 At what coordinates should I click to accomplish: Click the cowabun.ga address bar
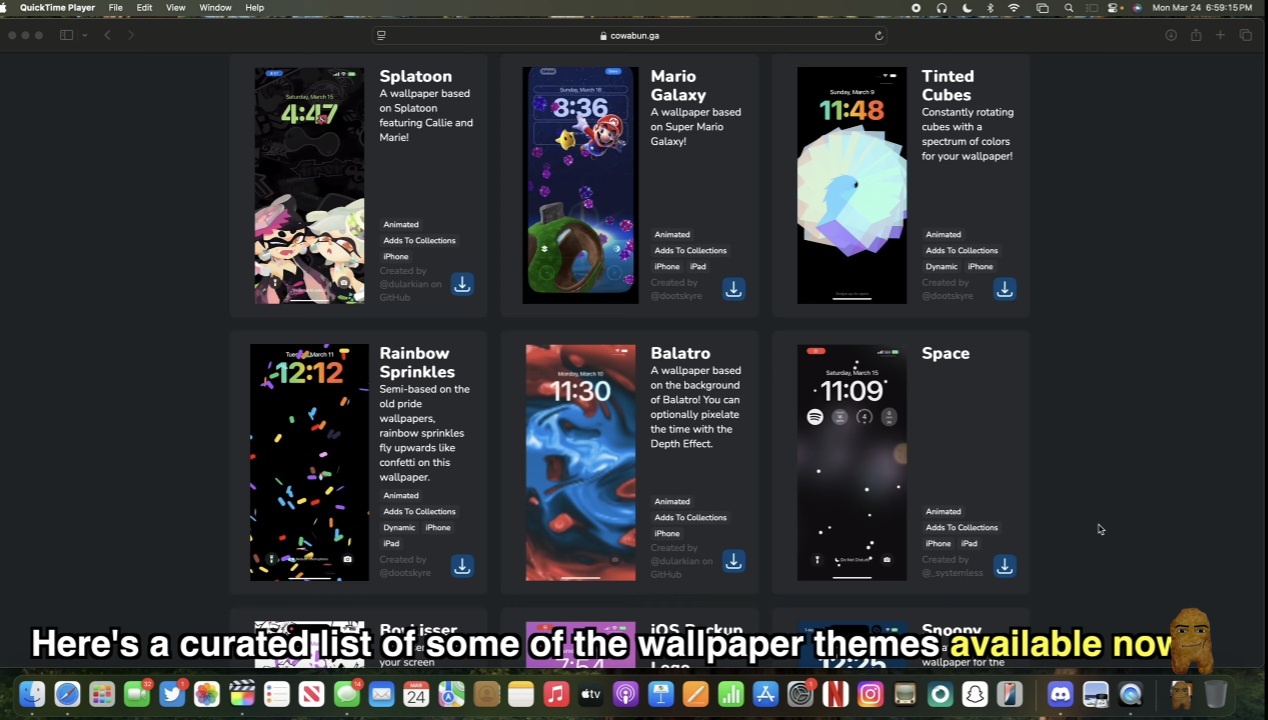coord(630,35)
